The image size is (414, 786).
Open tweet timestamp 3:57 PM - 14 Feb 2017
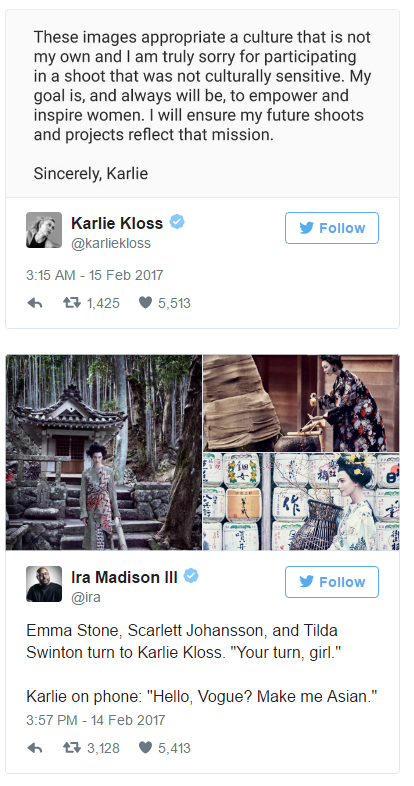[96, 720]
